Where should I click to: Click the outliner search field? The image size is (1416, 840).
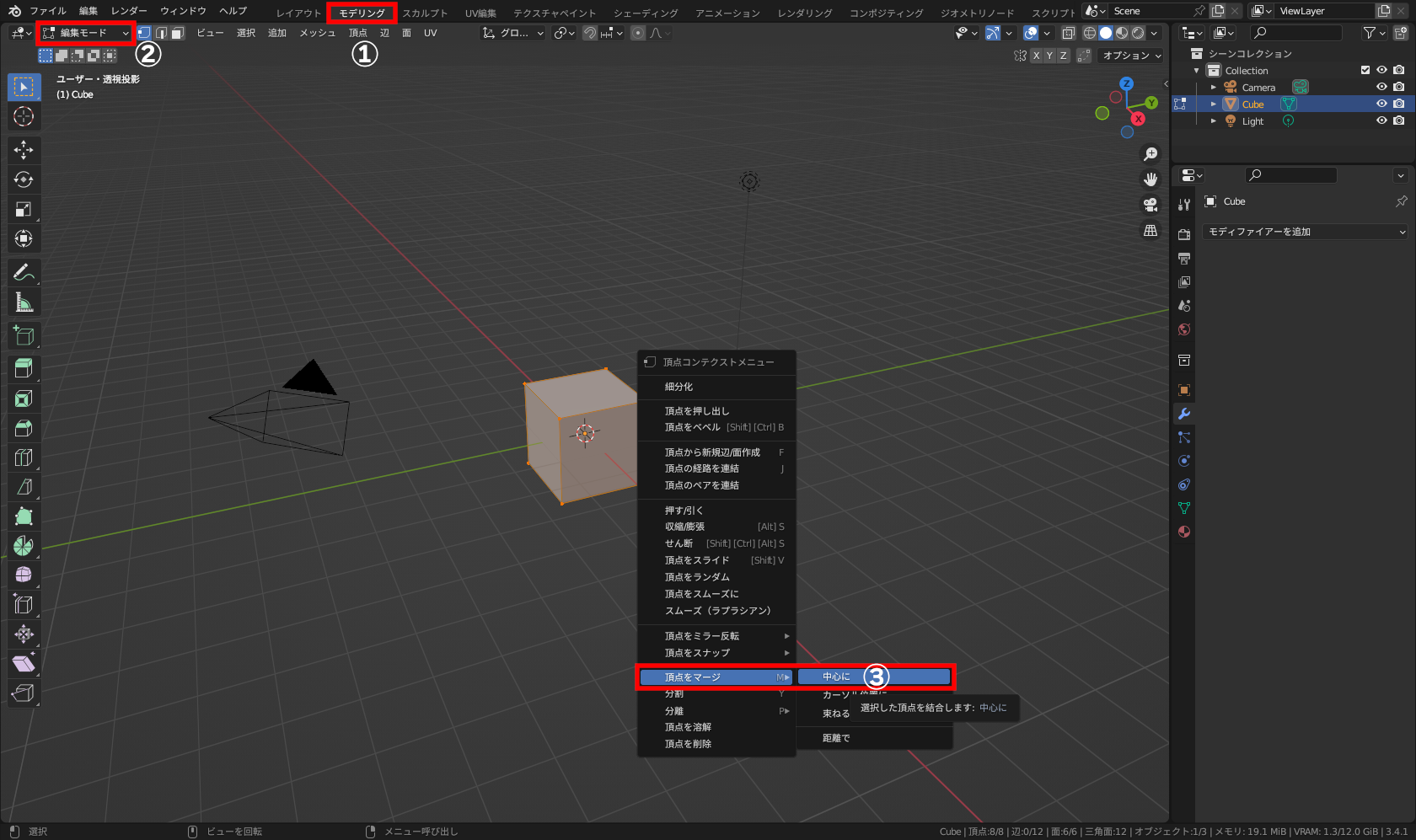[1296, 33]
